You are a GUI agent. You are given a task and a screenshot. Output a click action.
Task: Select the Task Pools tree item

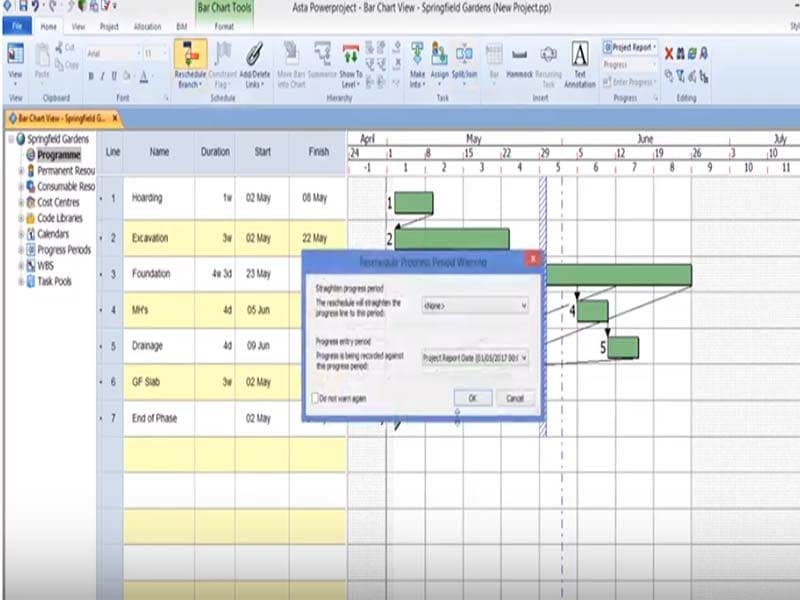pos(54,281)
